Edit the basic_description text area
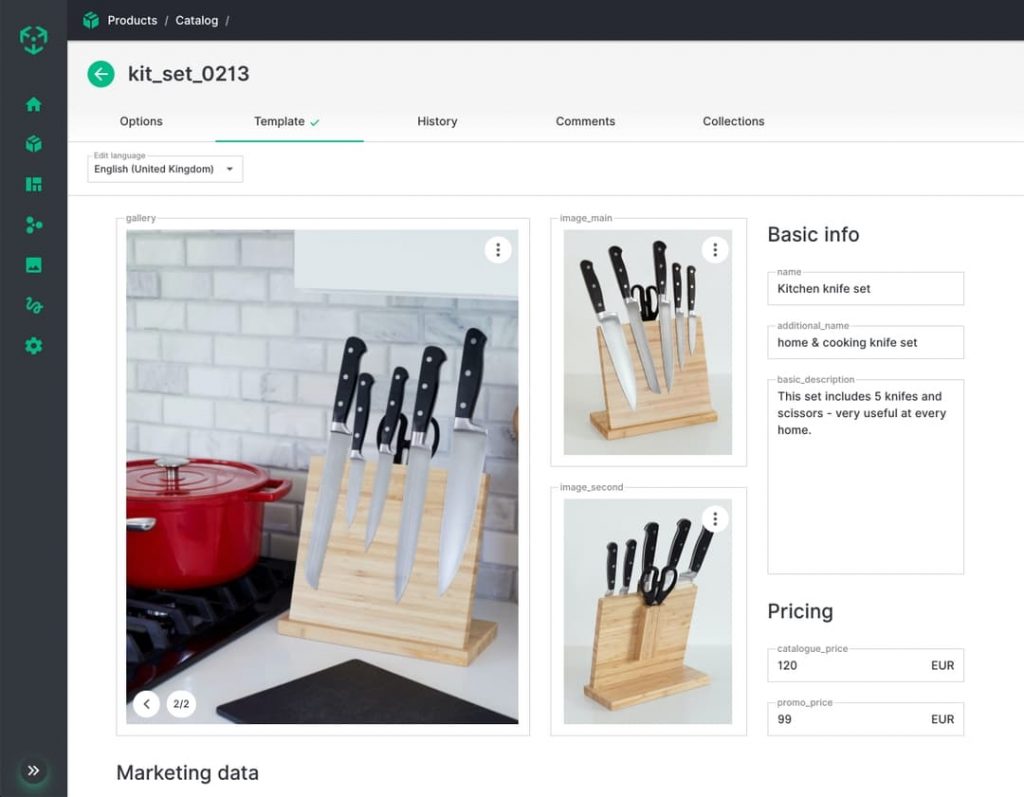 click(865, 477)
